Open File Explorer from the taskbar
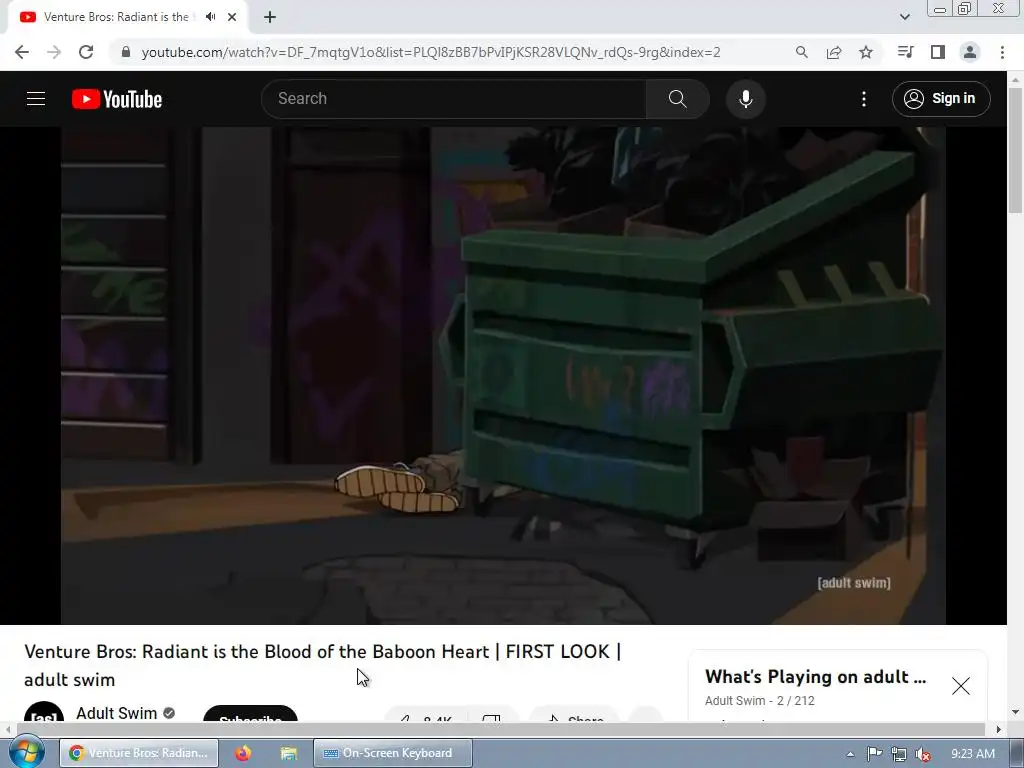Image resolution: width=1024 pixels, height=768 pixels. click(289, 753)
